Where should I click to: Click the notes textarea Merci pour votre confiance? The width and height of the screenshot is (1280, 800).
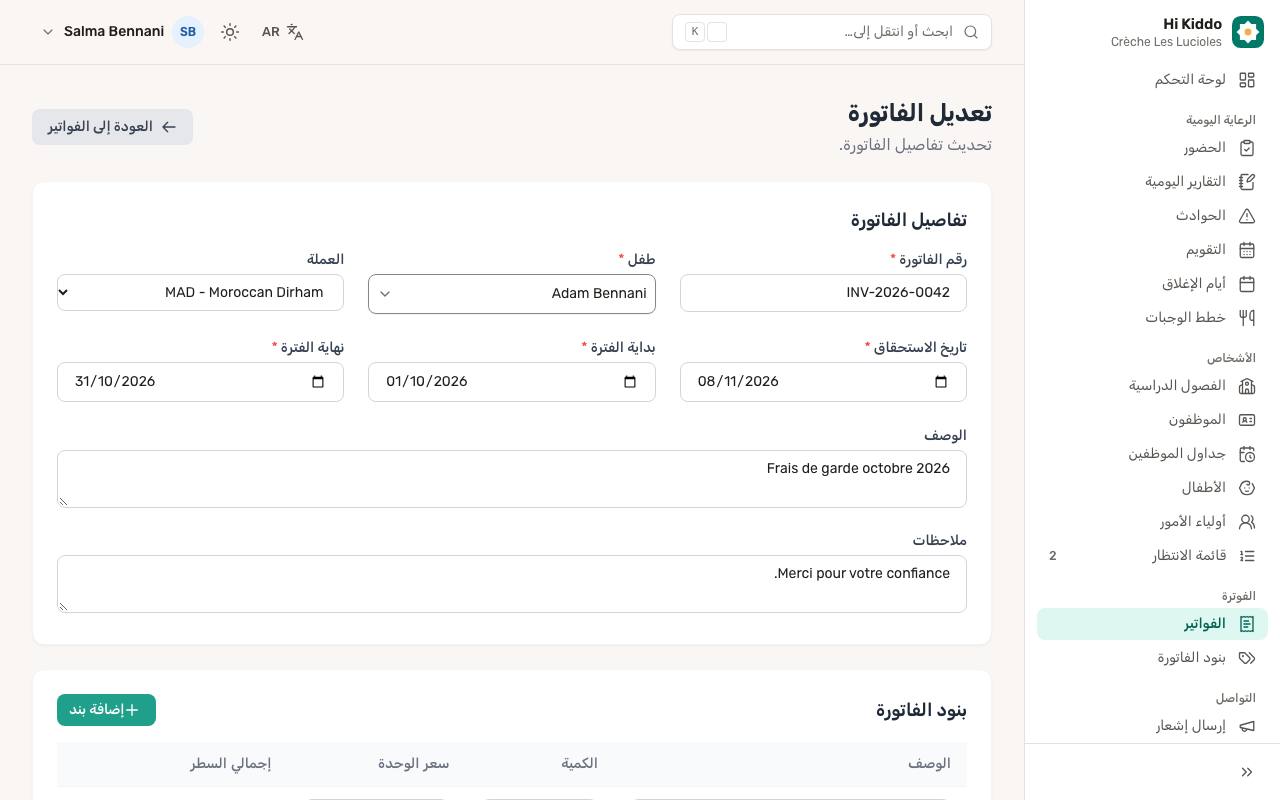pos(512,584)
